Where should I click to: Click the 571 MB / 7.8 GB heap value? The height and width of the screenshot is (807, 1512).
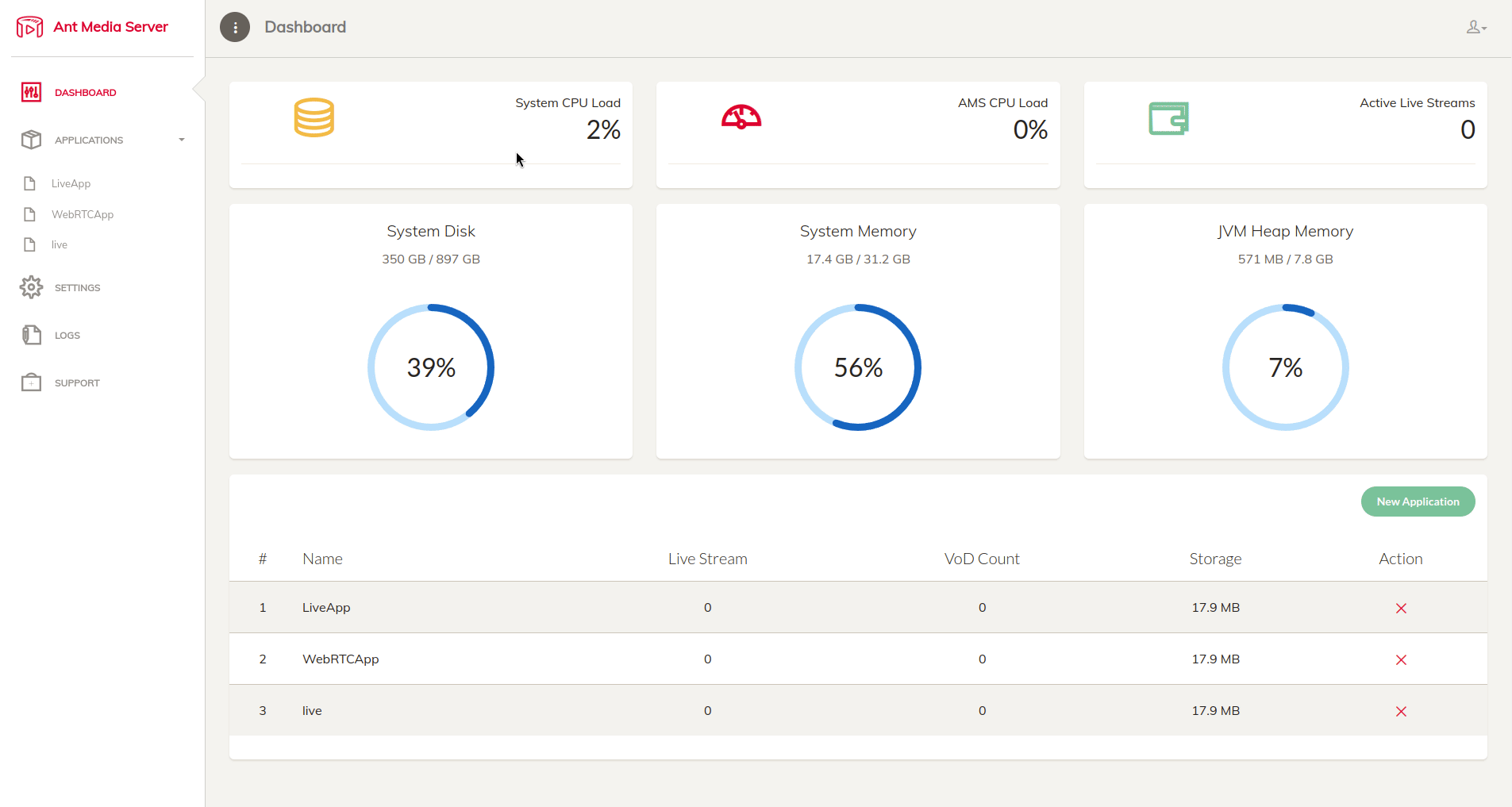(1285, 259)
